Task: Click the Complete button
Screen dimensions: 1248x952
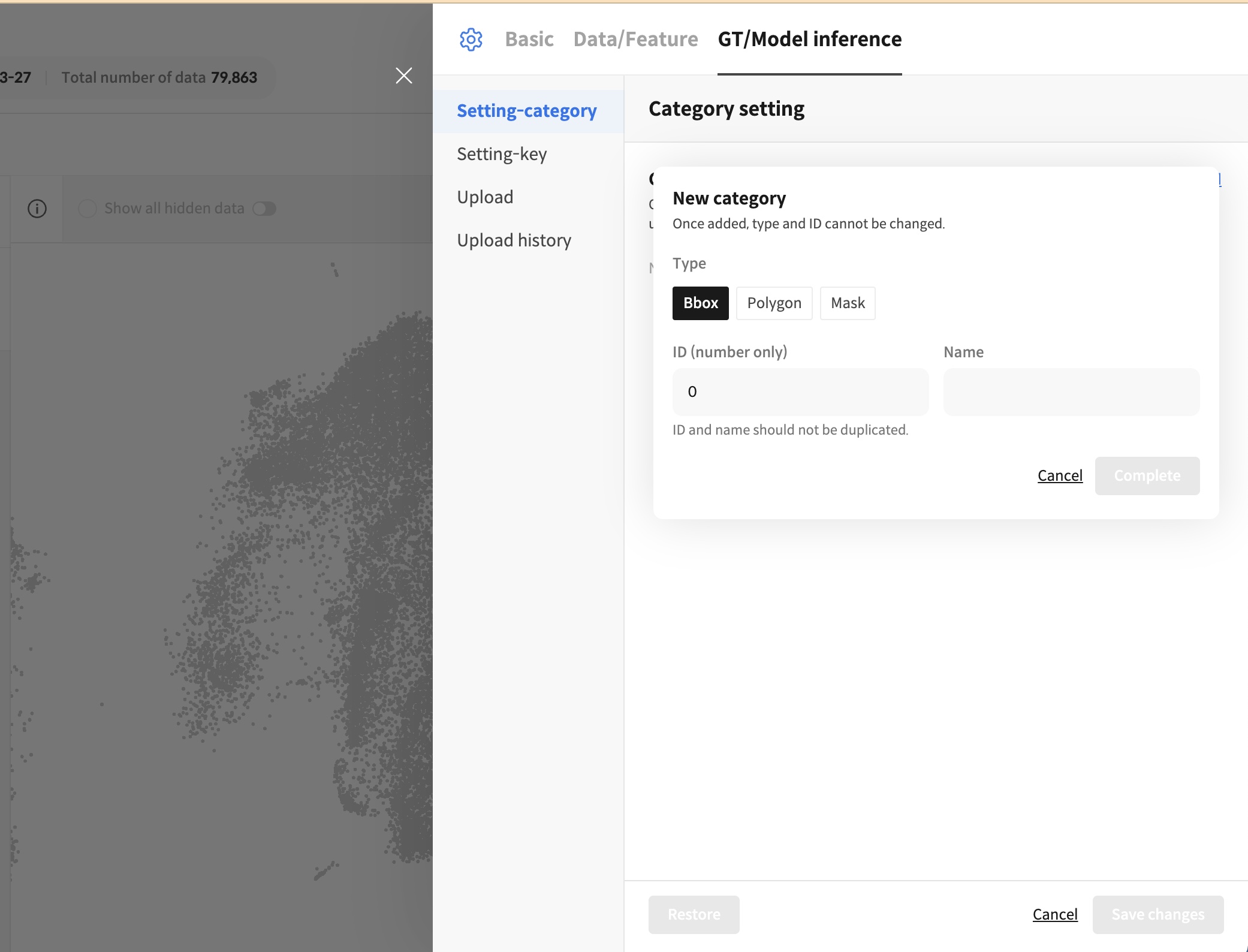Action: 1147,476
